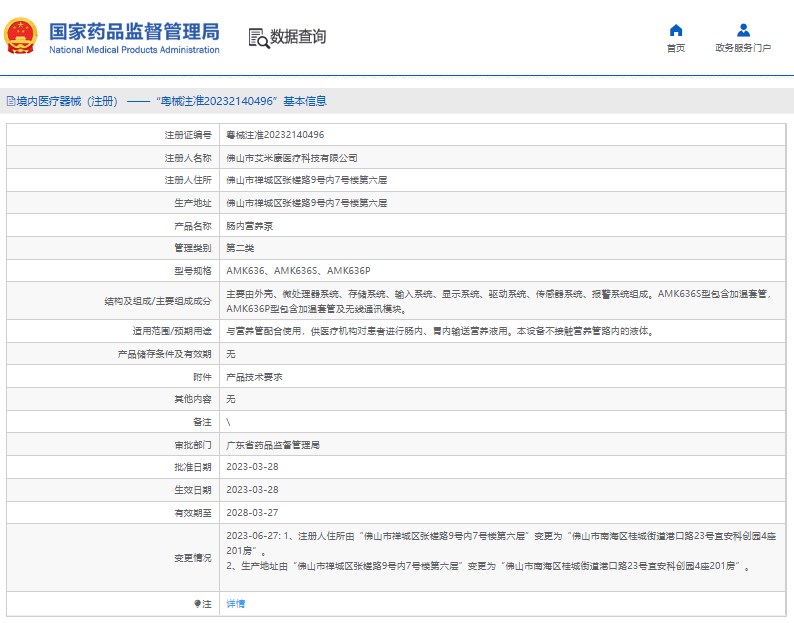The width and height of the screenshot is (794, 623).
Task: Select product name 肠内营养泵
Action: tap(249, 226)
